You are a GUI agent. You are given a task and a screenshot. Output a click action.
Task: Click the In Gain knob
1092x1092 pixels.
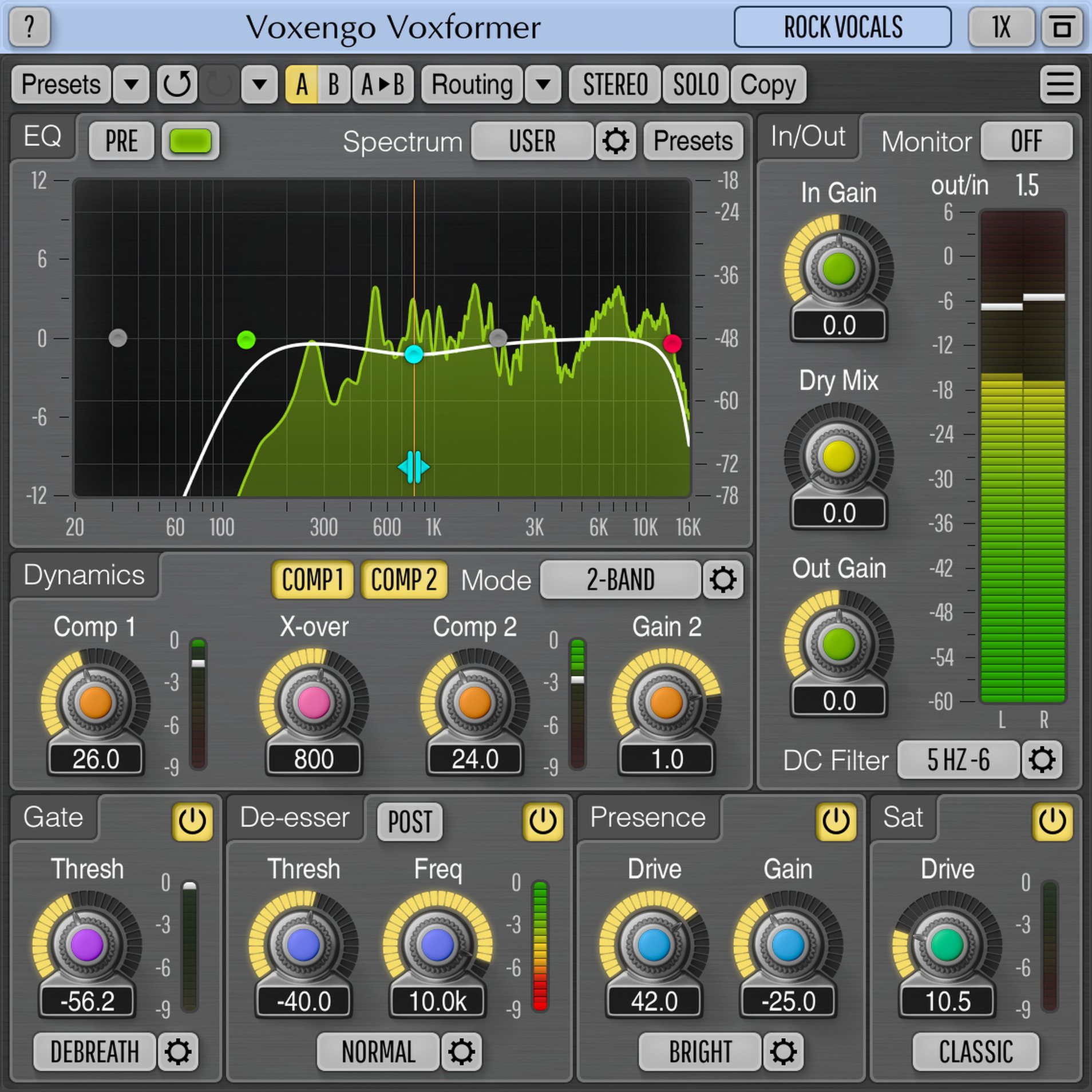pyautogui.click(x=838, y=268)
